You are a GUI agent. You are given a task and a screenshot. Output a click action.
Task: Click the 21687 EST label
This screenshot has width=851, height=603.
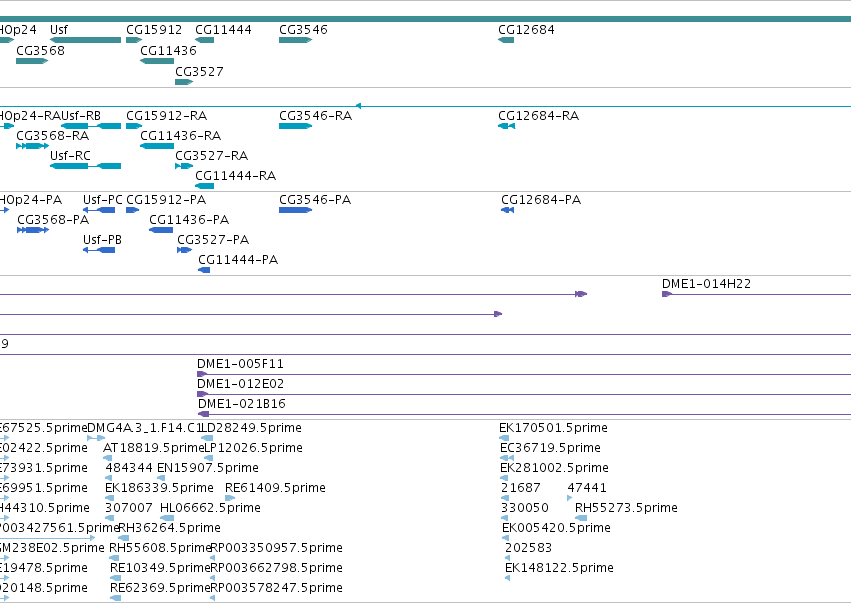[520, 488]
